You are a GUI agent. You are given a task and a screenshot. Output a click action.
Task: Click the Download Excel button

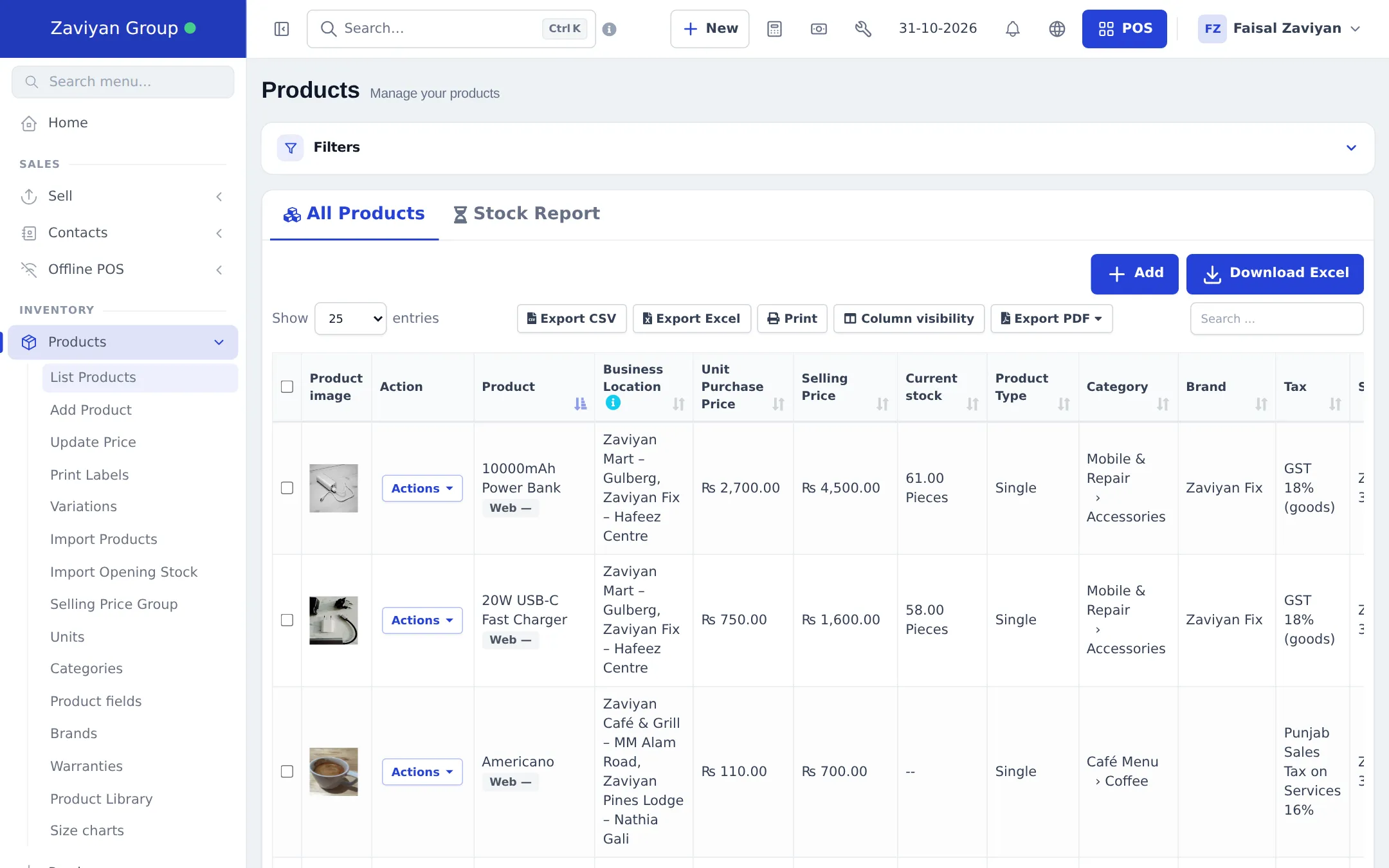(1275, 274)
